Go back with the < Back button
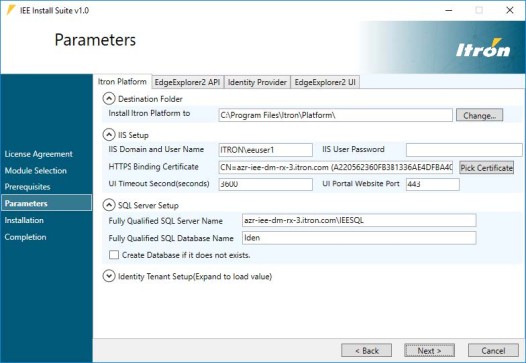 point(366,351)
